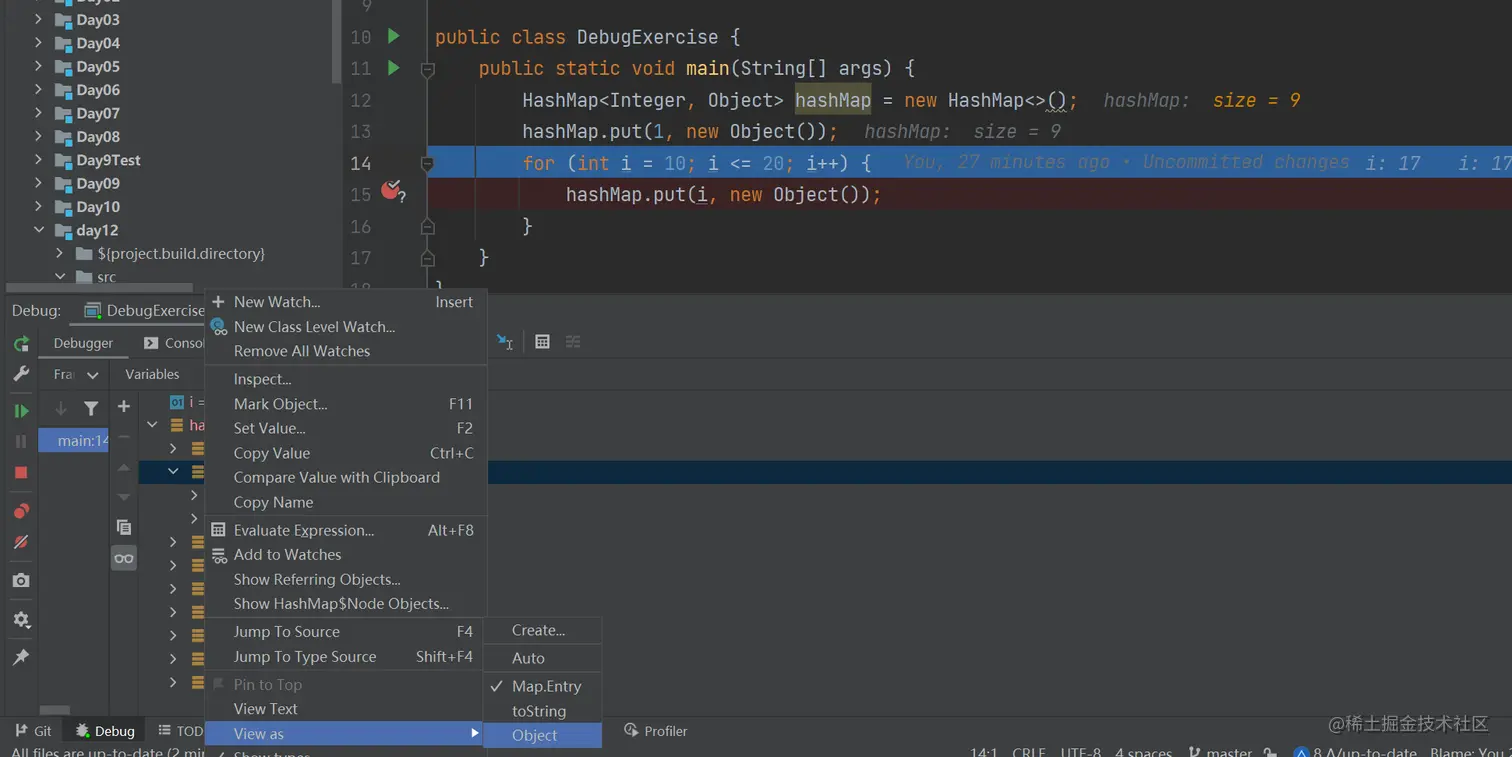
Task: Toggle show watches glasses icon
Action: (124, 558)
